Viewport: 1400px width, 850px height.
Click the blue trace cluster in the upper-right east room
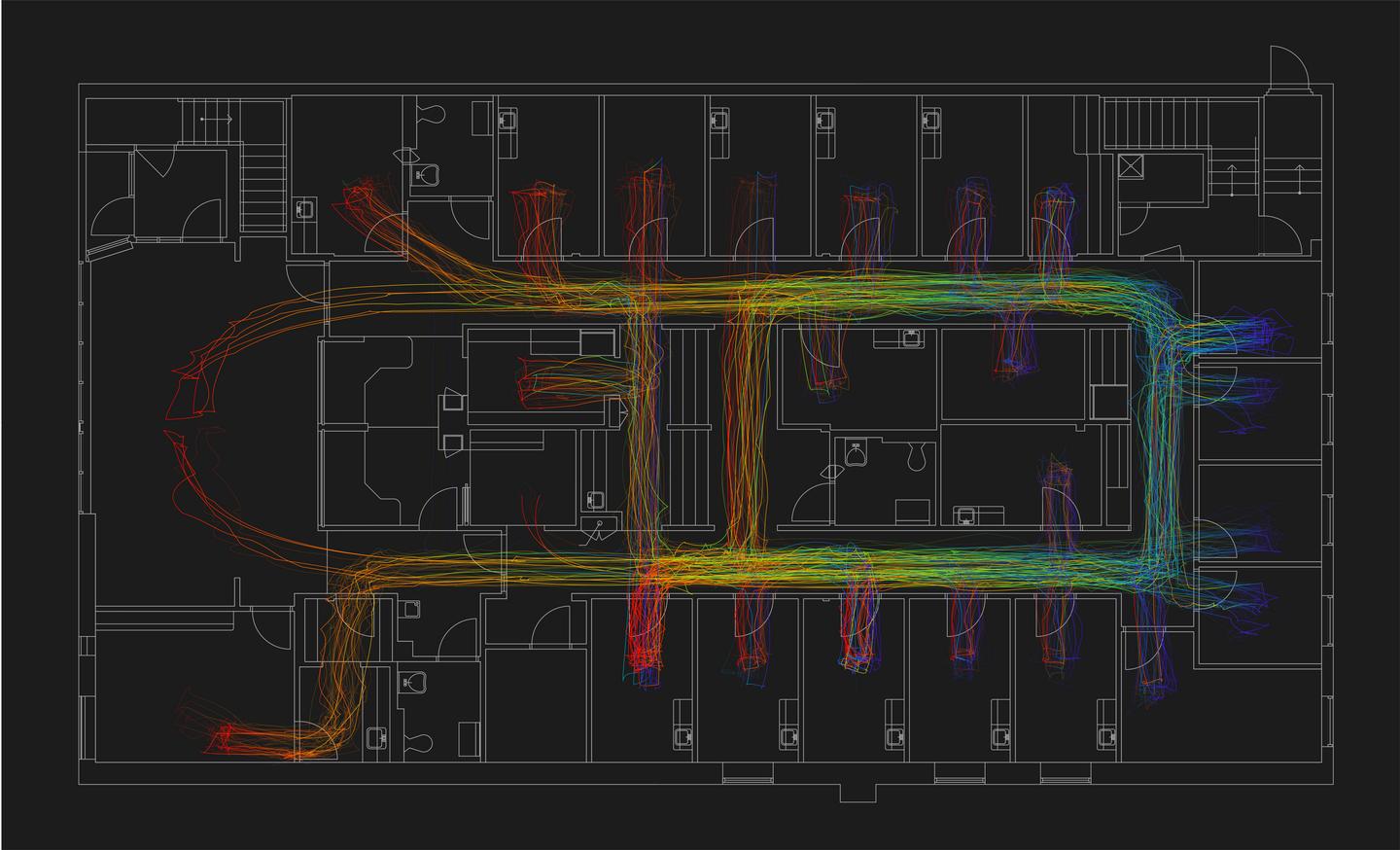pos(1264,331)
